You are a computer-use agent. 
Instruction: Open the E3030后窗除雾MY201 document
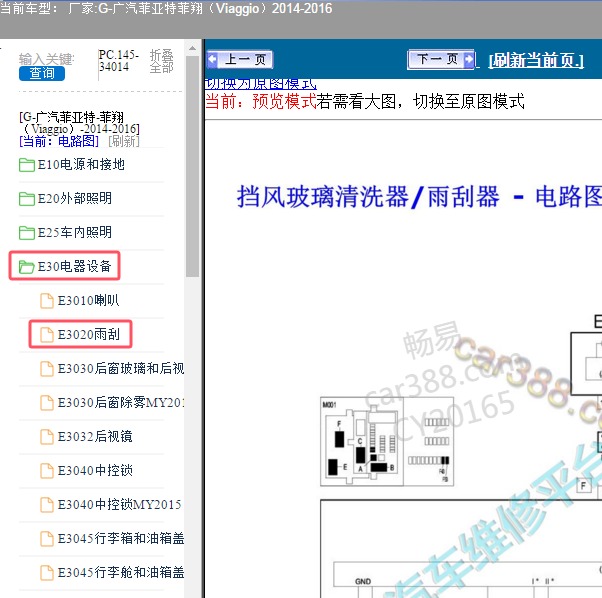(x=120, y=403)
